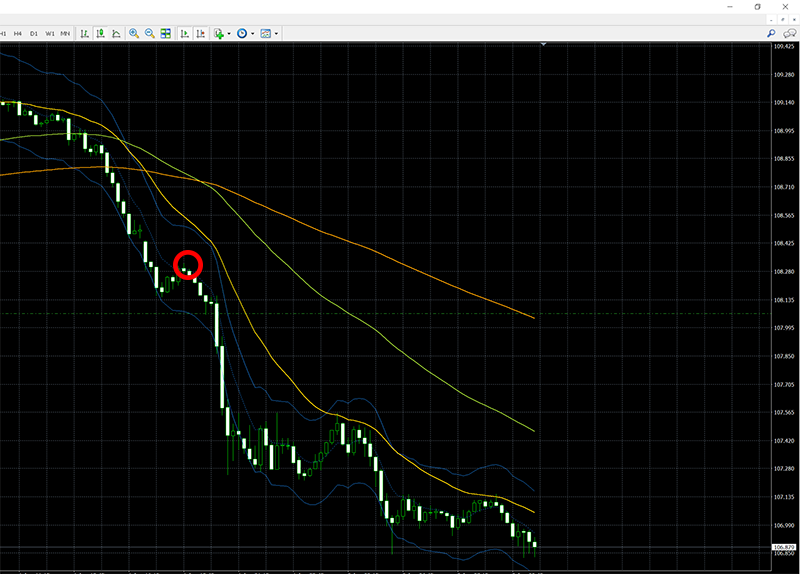Expand the periods clock dropdown arrow

tap(252, 33)
